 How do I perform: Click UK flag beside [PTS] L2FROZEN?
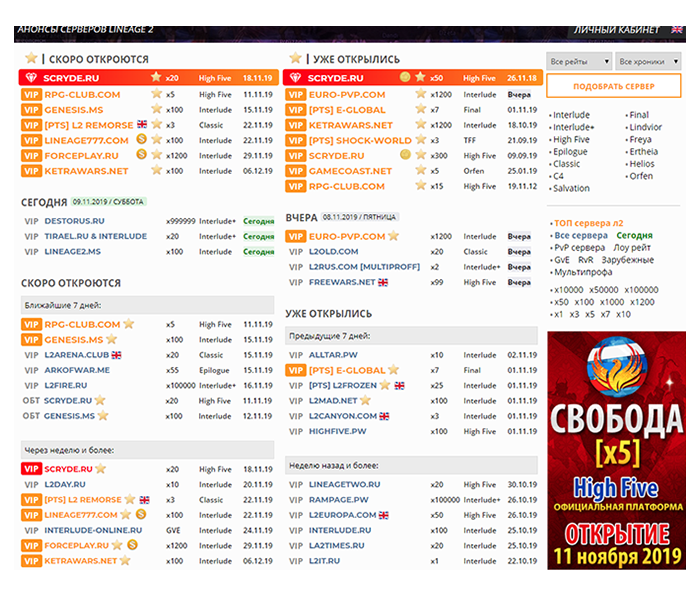tap(400, 385)
